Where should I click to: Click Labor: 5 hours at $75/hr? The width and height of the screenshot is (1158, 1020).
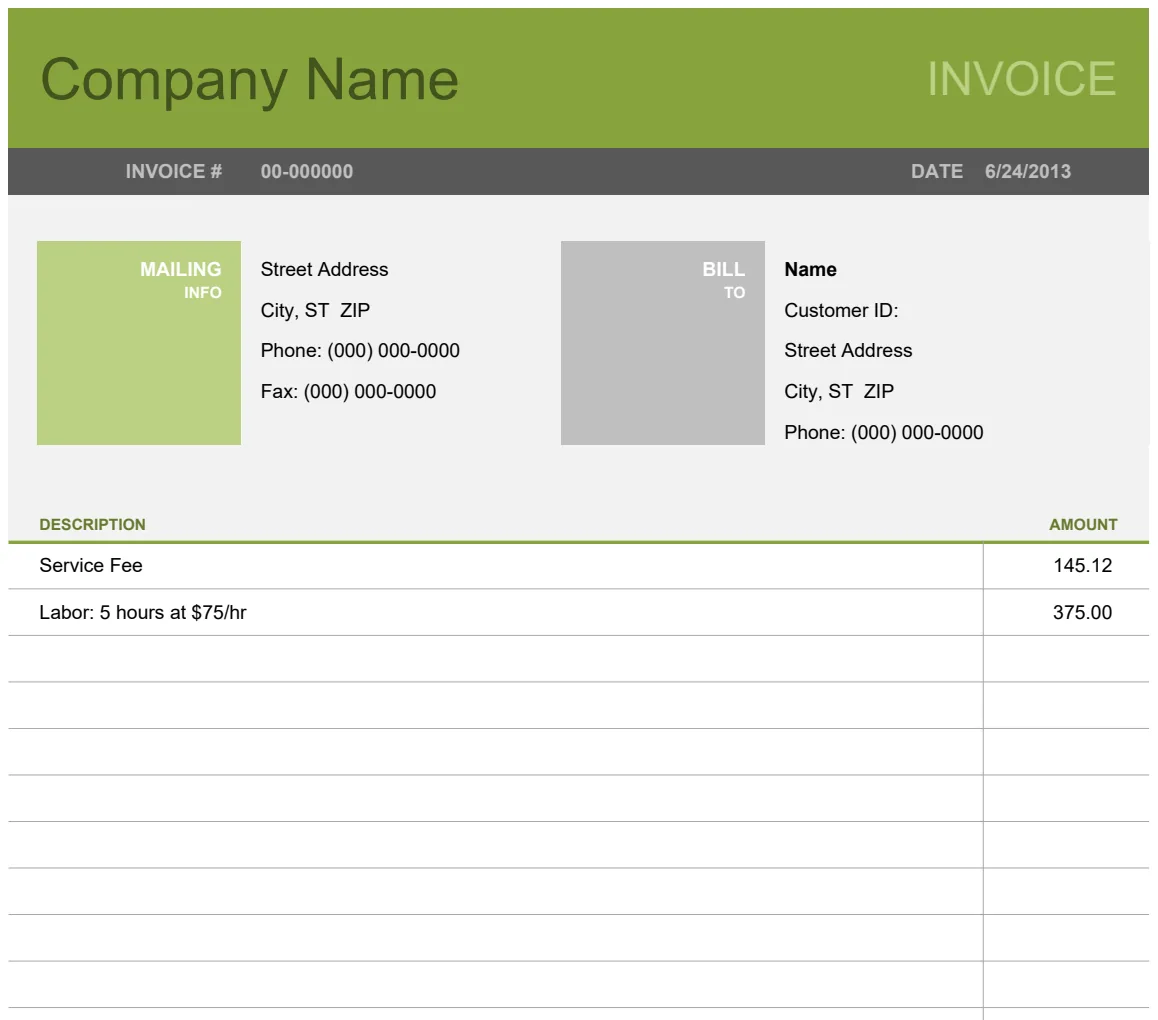pyautogui.click(x=143, y=612)
